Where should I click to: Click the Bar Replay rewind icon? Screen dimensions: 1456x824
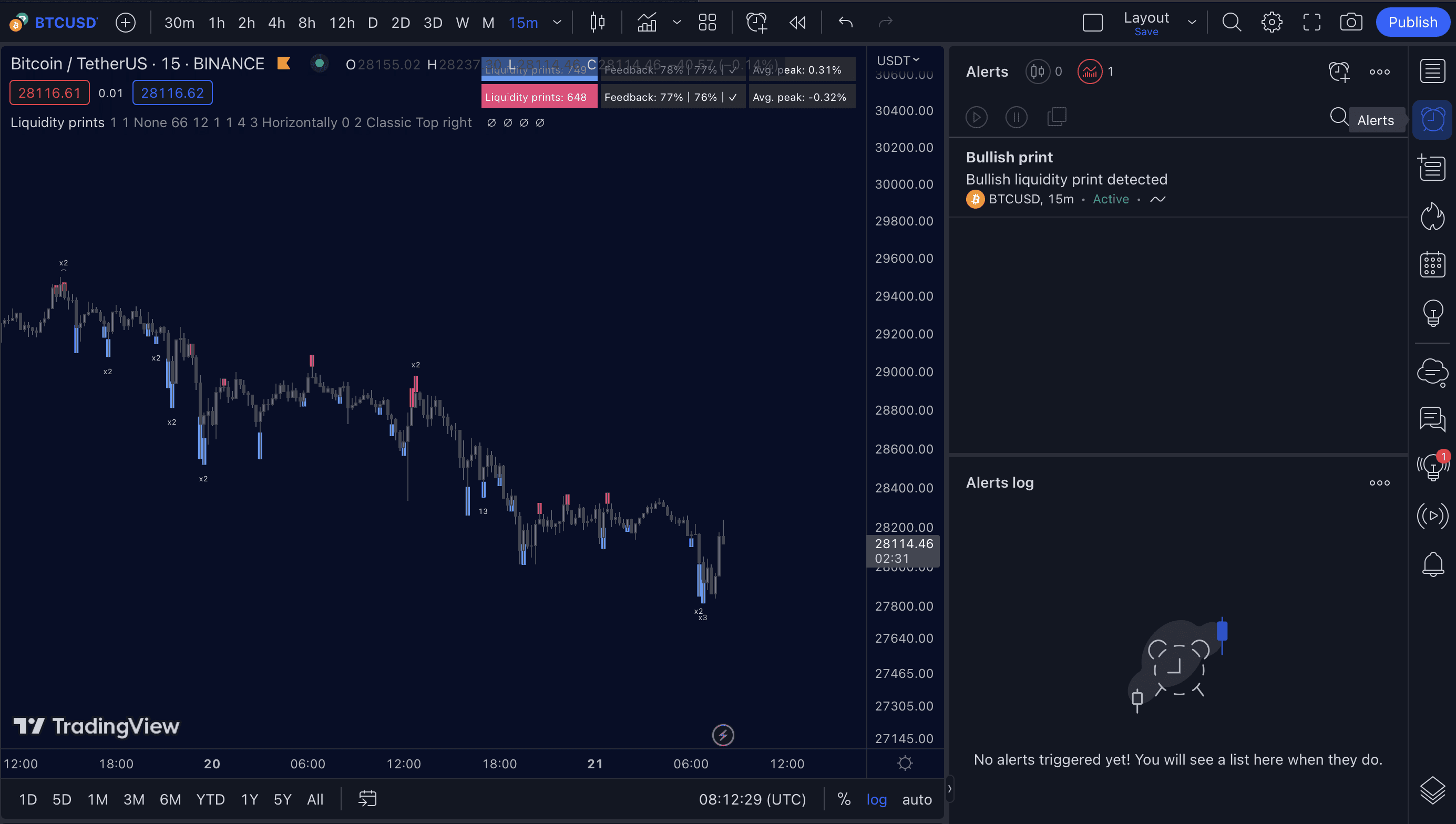[797, 23]
